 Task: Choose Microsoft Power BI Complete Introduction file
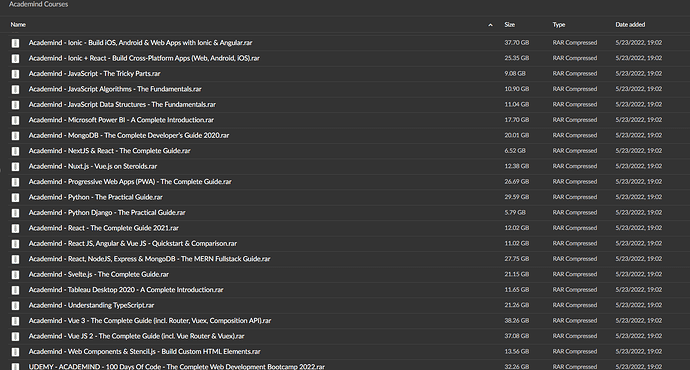click(121, 120)
